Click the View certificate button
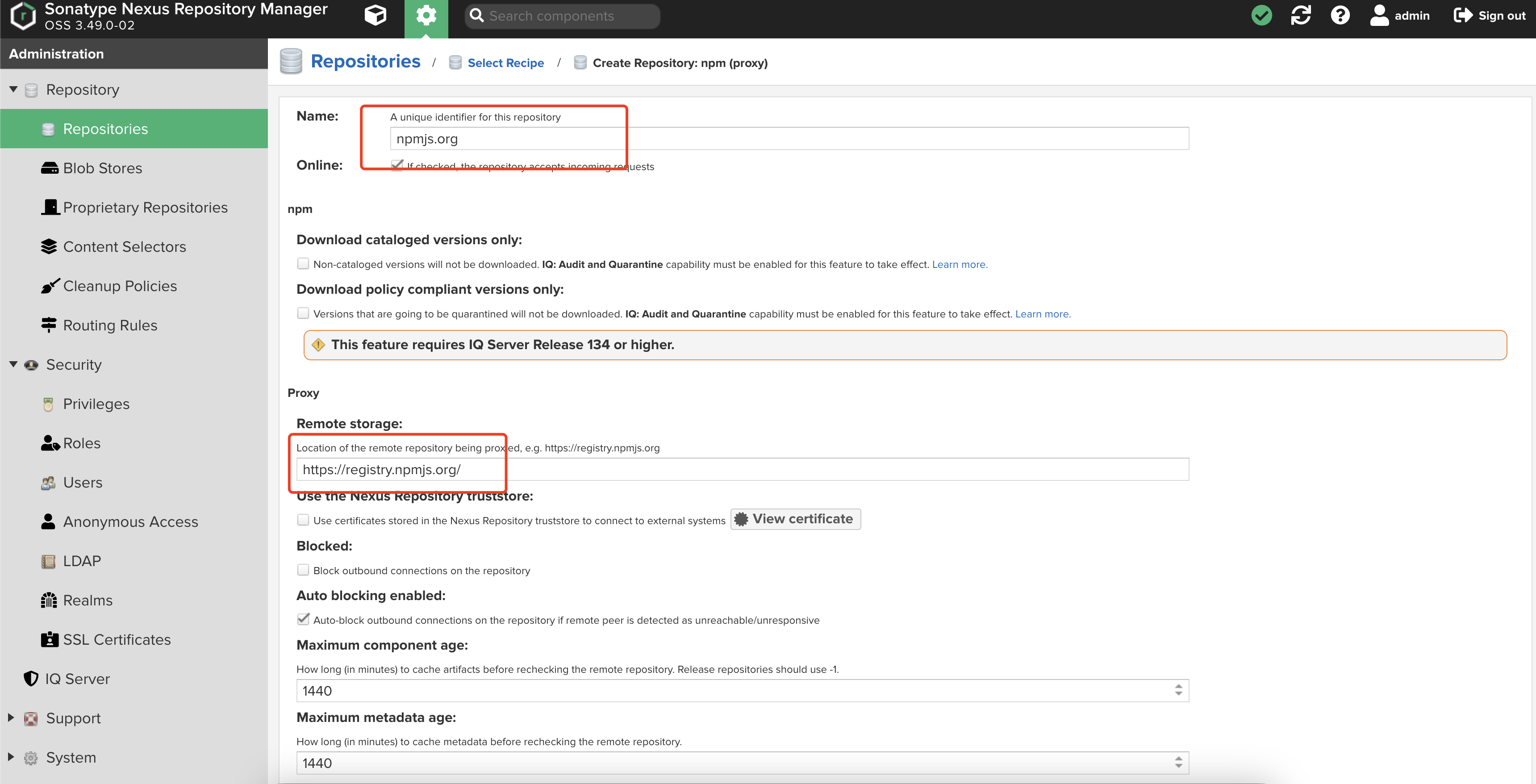Viewport: 1536px width, 784px height. tap(795, 519)
